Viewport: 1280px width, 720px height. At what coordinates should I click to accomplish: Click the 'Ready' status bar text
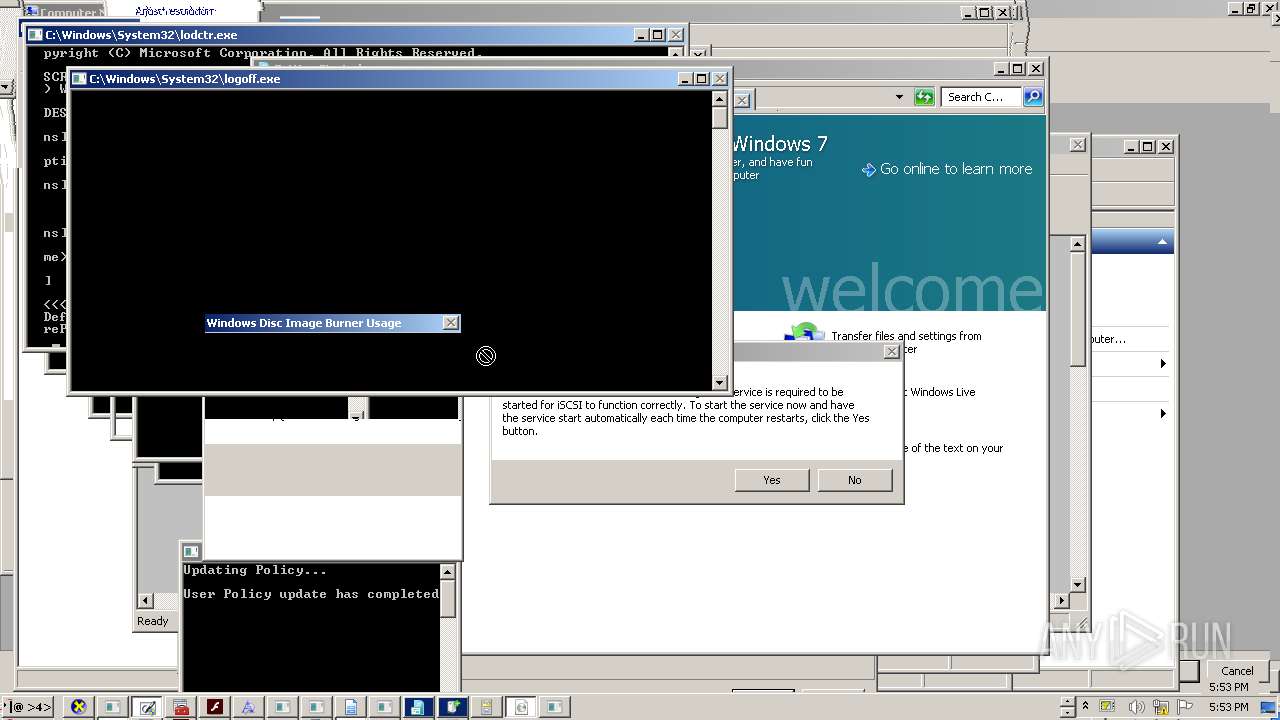[152, 621]
